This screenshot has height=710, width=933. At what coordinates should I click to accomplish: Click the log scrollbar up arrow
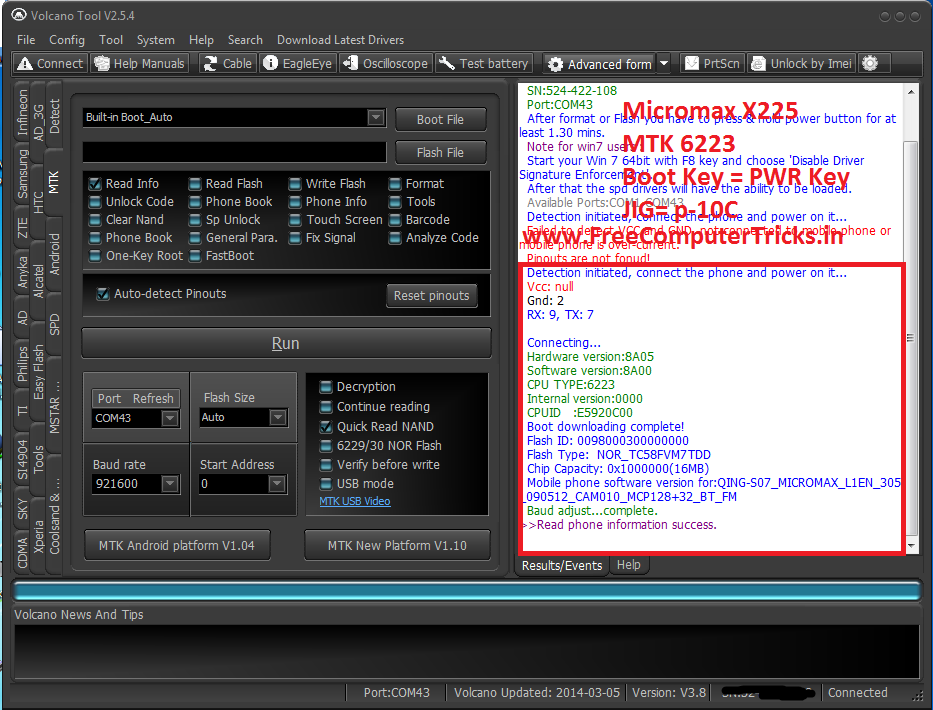tap(911, 92)
